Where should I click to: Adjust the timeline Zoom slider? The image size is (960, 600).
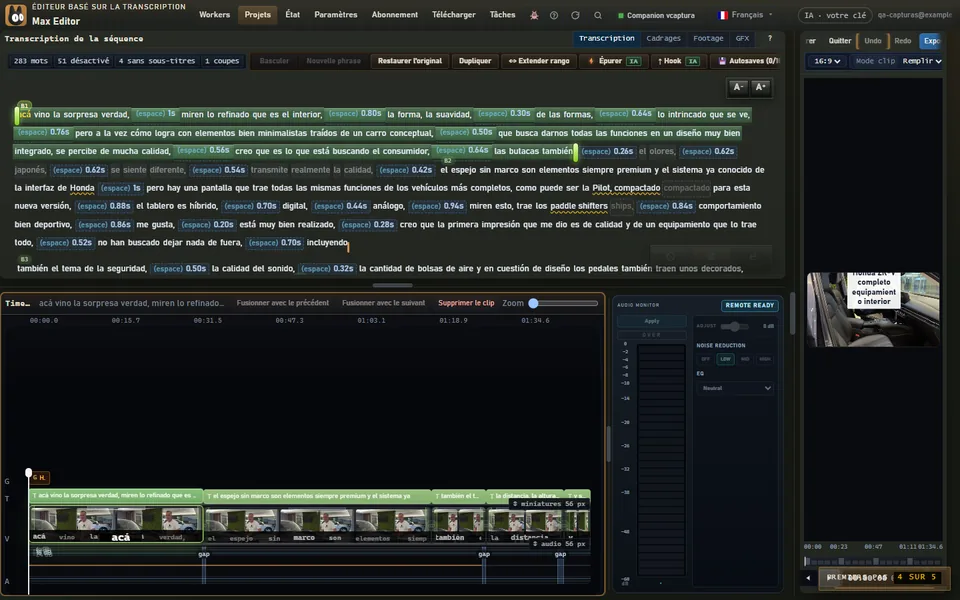pos(564,303)
